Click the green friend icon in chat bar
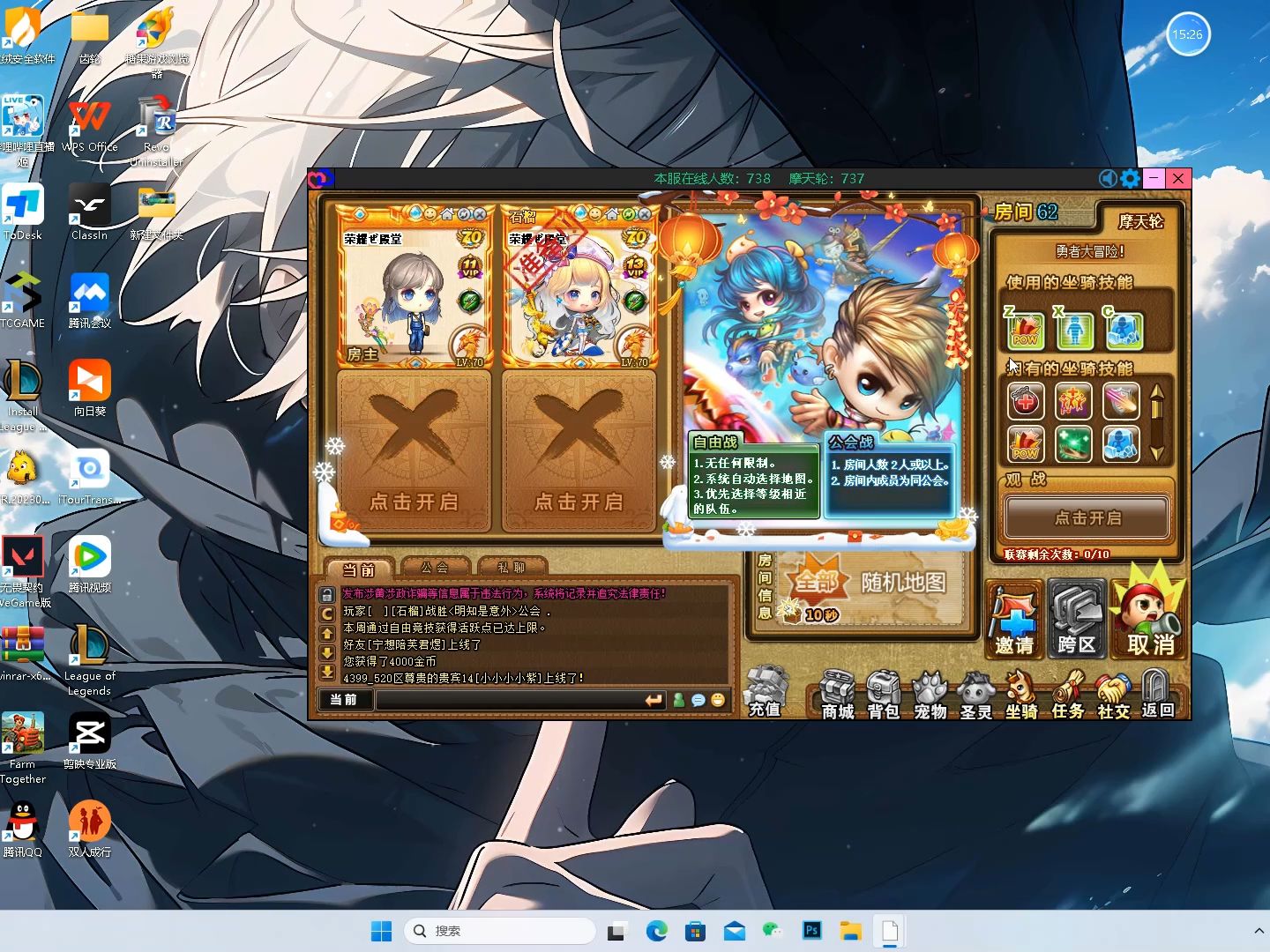 point(678,700)
